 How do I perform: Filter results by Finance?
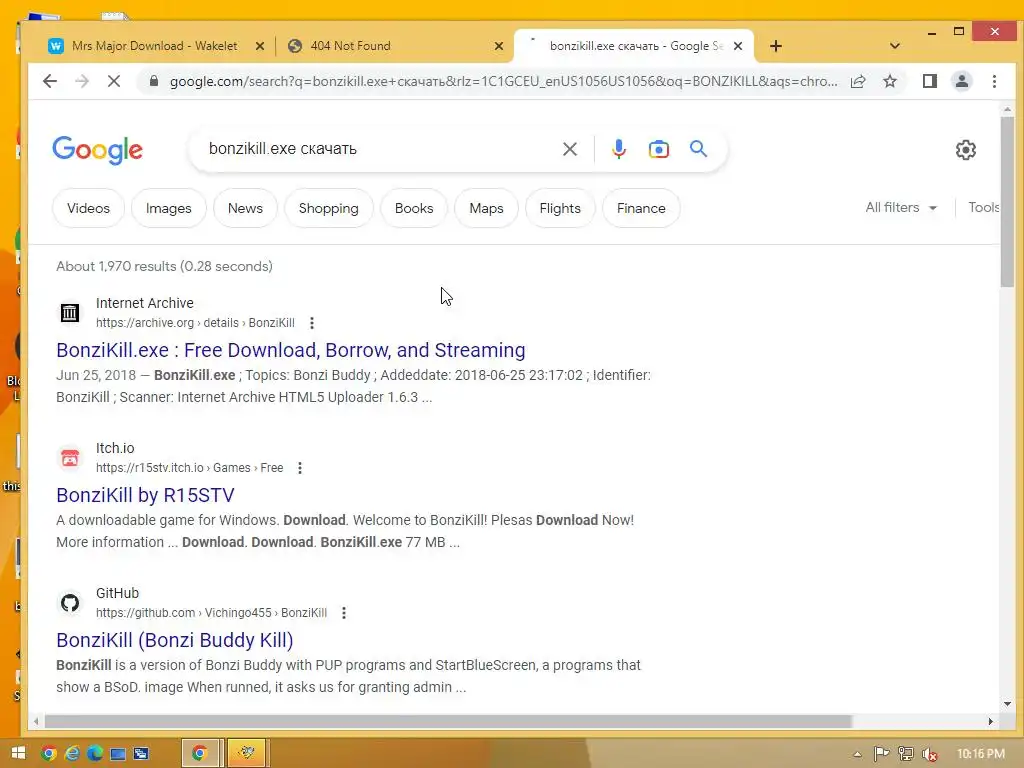coord(641,208)
